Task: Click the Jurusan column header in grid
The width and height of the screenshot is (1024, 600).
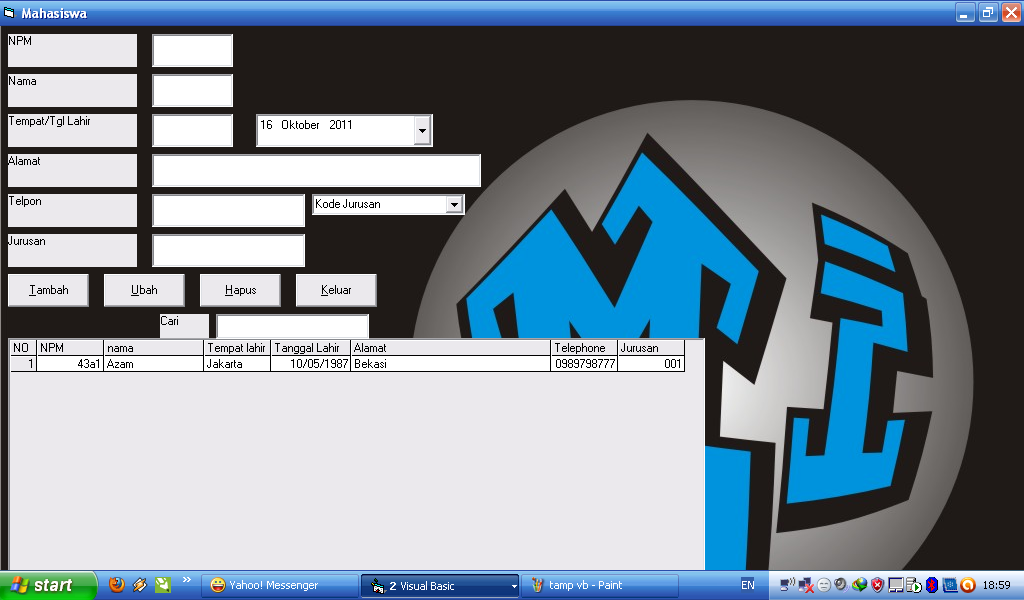Action: [651, 348]
